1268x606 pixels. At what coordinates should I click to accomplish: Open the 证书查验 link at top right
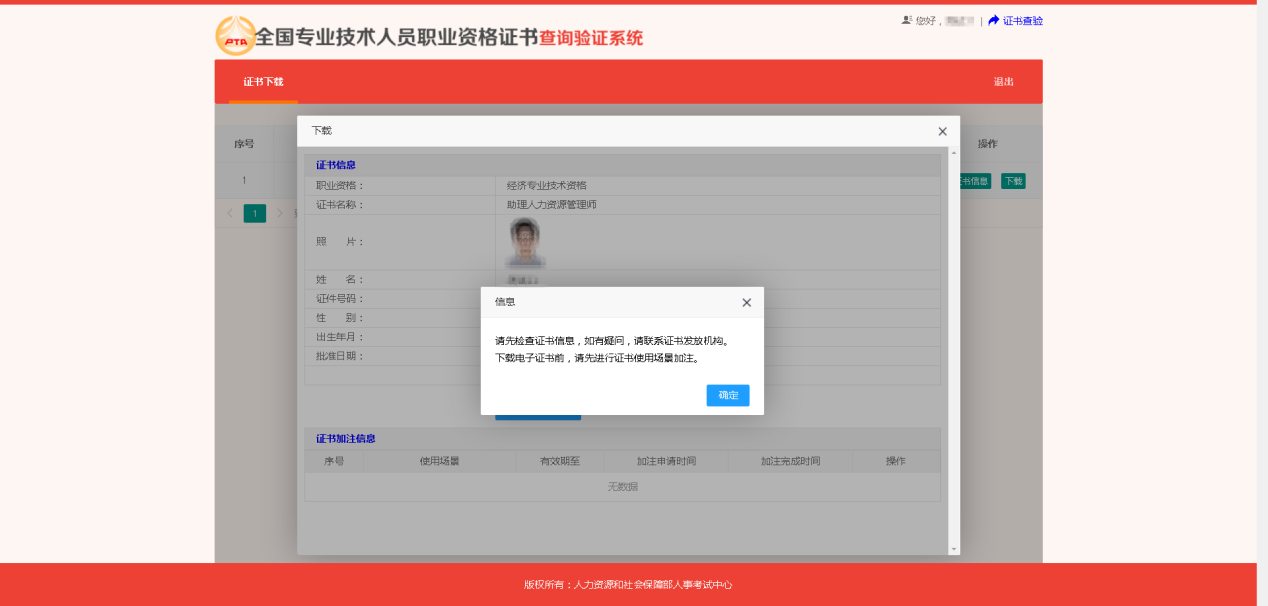click(x=1021, y=20)
